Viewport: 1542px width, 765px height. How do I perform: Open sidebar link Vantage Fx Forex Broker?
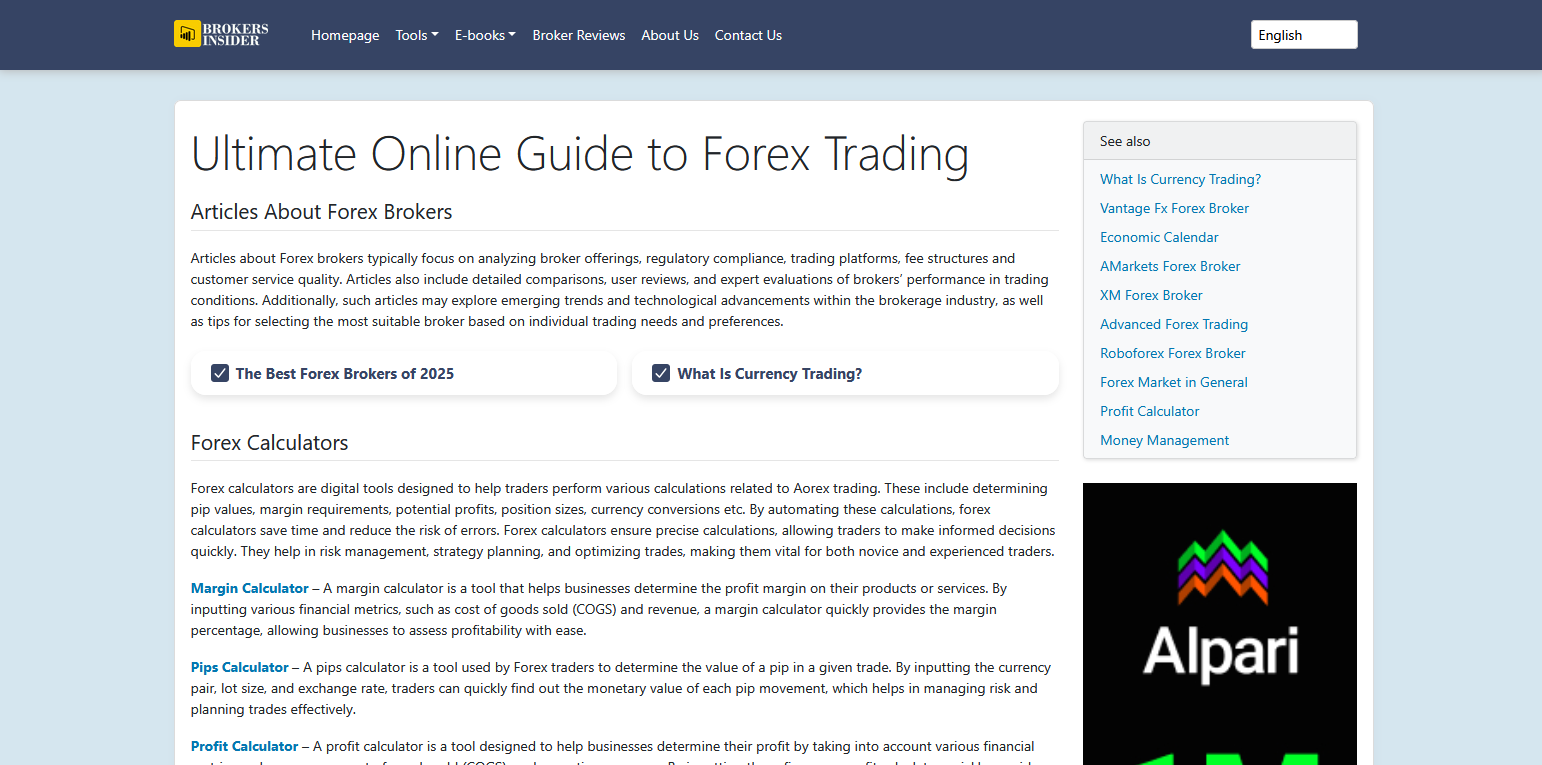[1174, 208]
